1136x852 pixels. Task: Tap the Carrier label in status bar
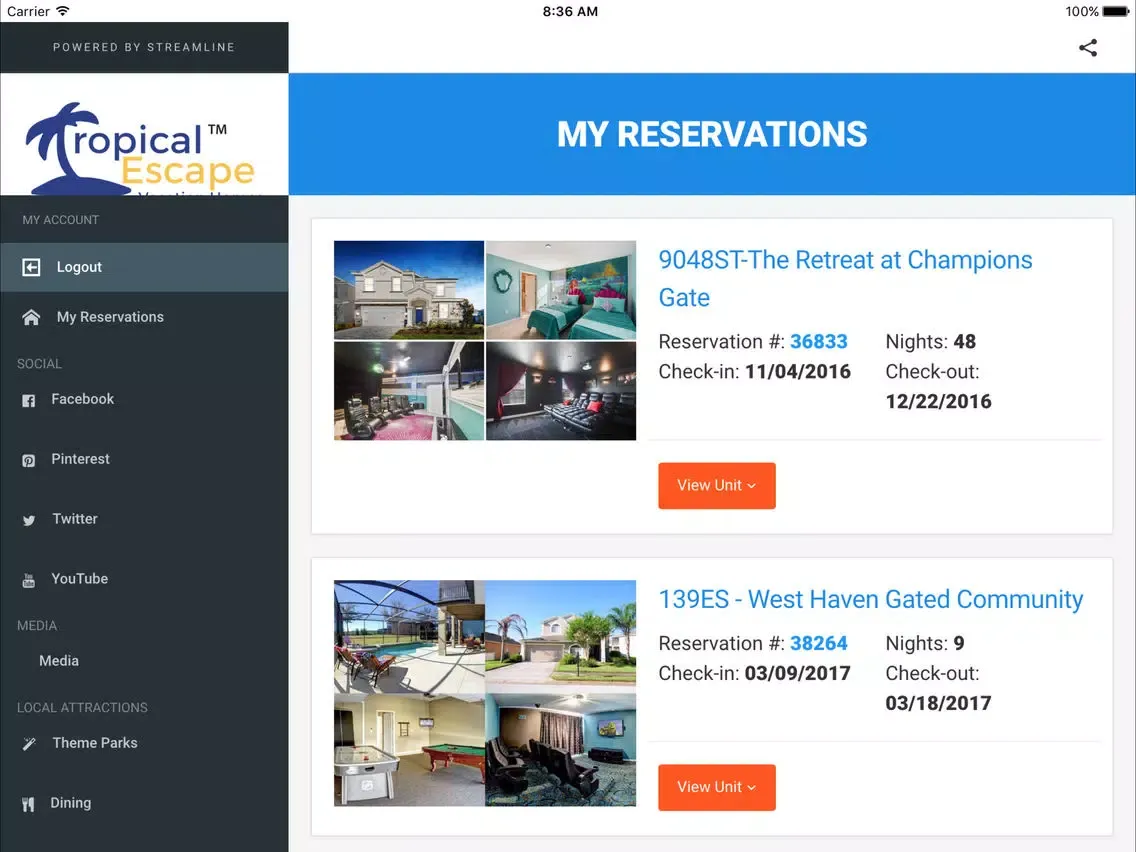(x=28, y=12)
